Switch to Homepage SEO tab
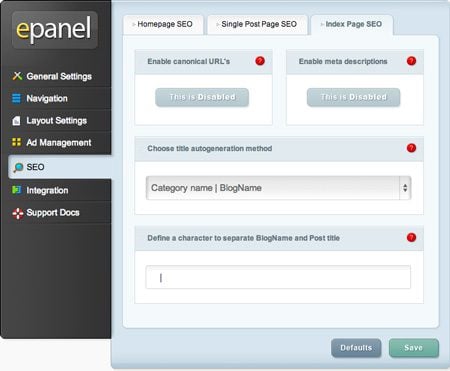The image size is (450, 371). [x=163, y=24]
